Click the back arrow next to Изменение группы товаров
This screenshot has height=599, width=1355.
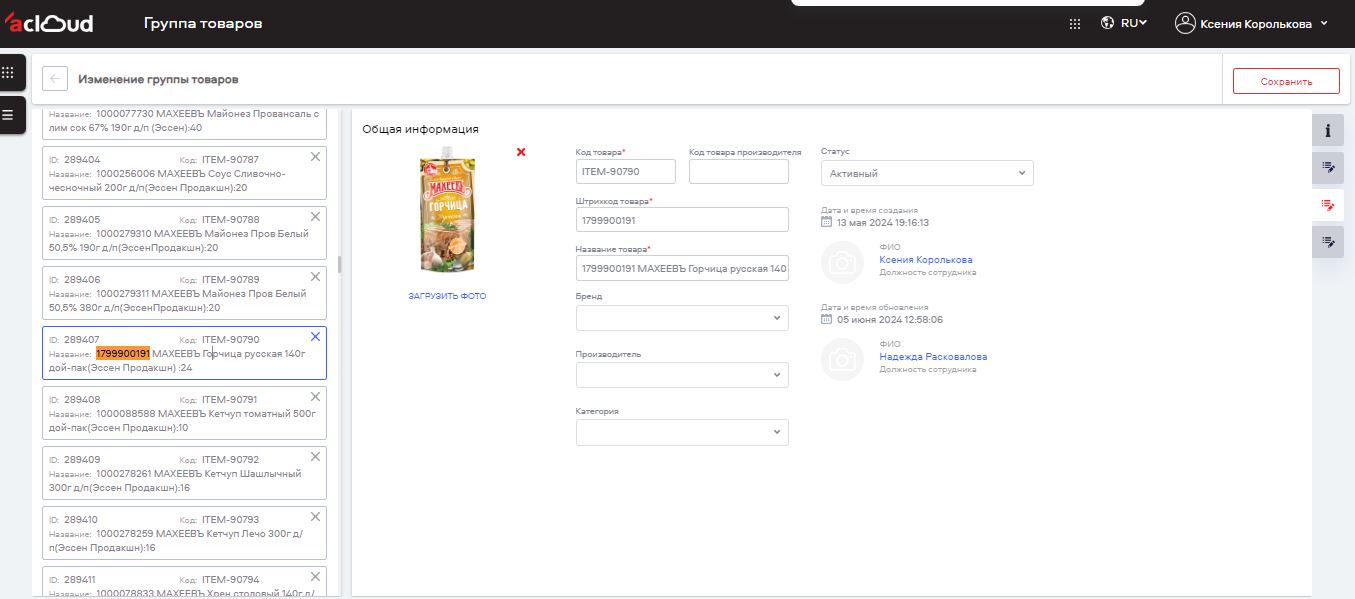coord(55,79)
